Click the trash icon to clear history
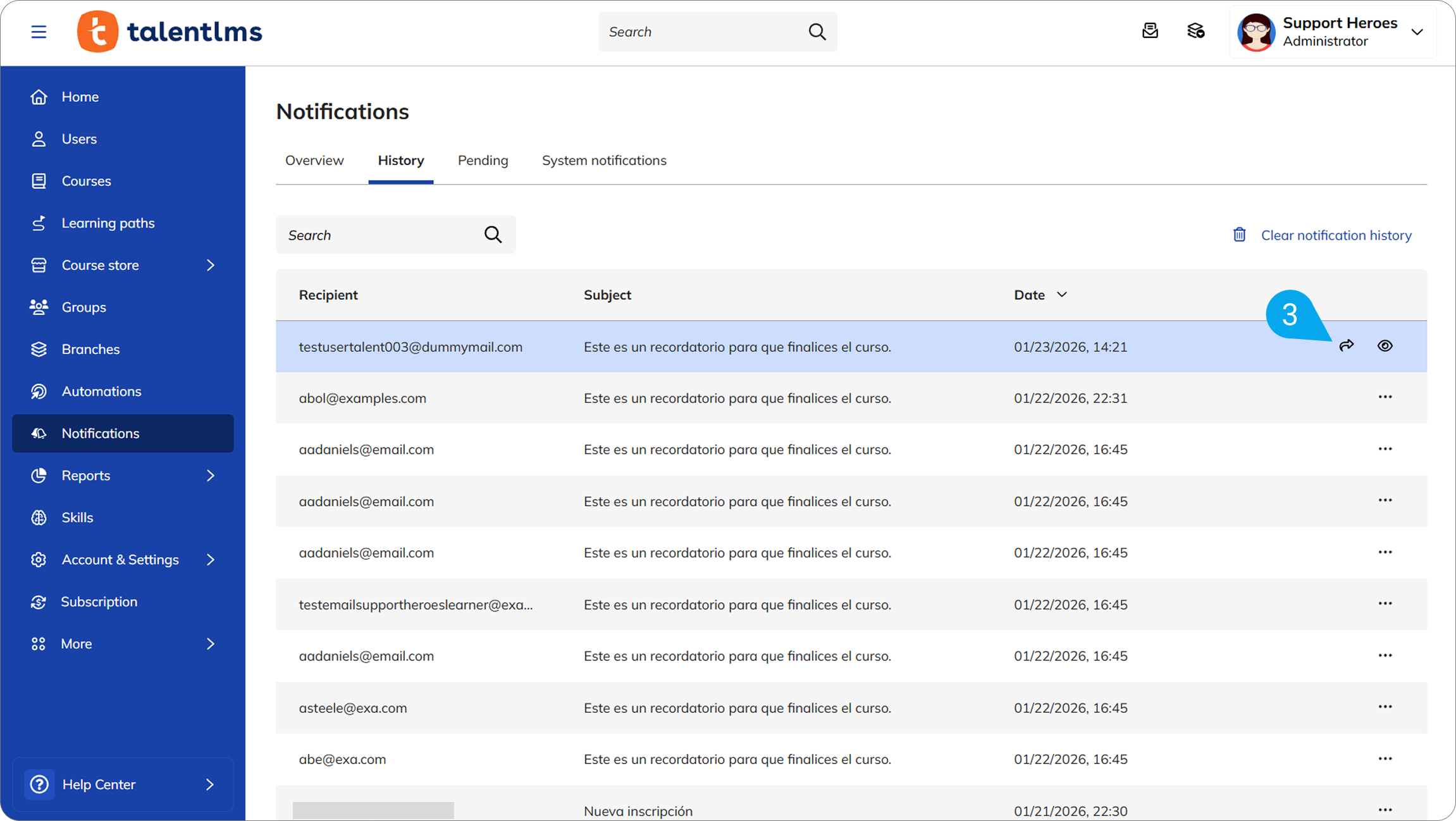Screen dimensions: 1456x821 (x=1239, y=235)
